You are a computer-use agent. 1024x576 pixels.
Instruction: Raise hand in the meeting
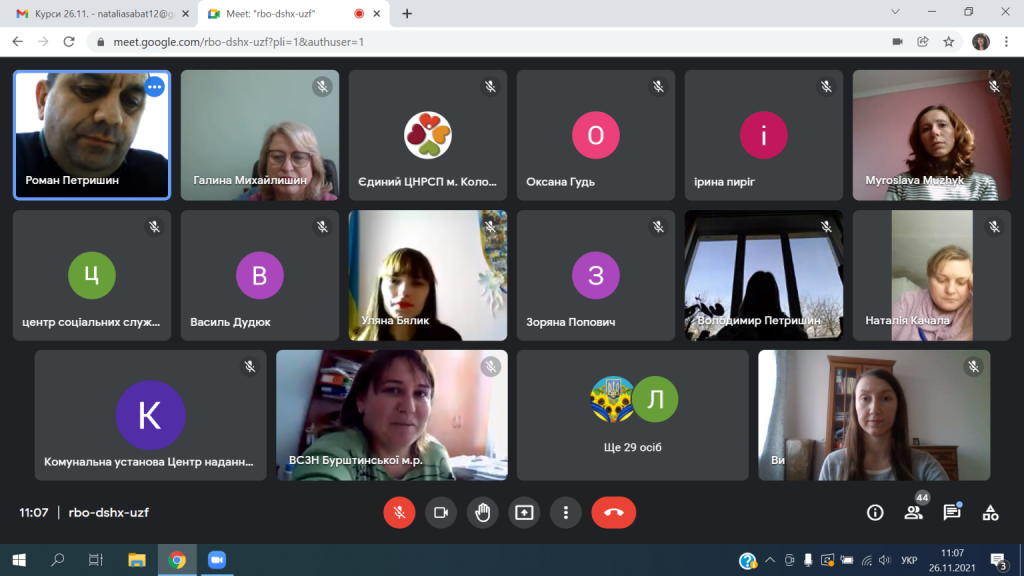[483, 513]
